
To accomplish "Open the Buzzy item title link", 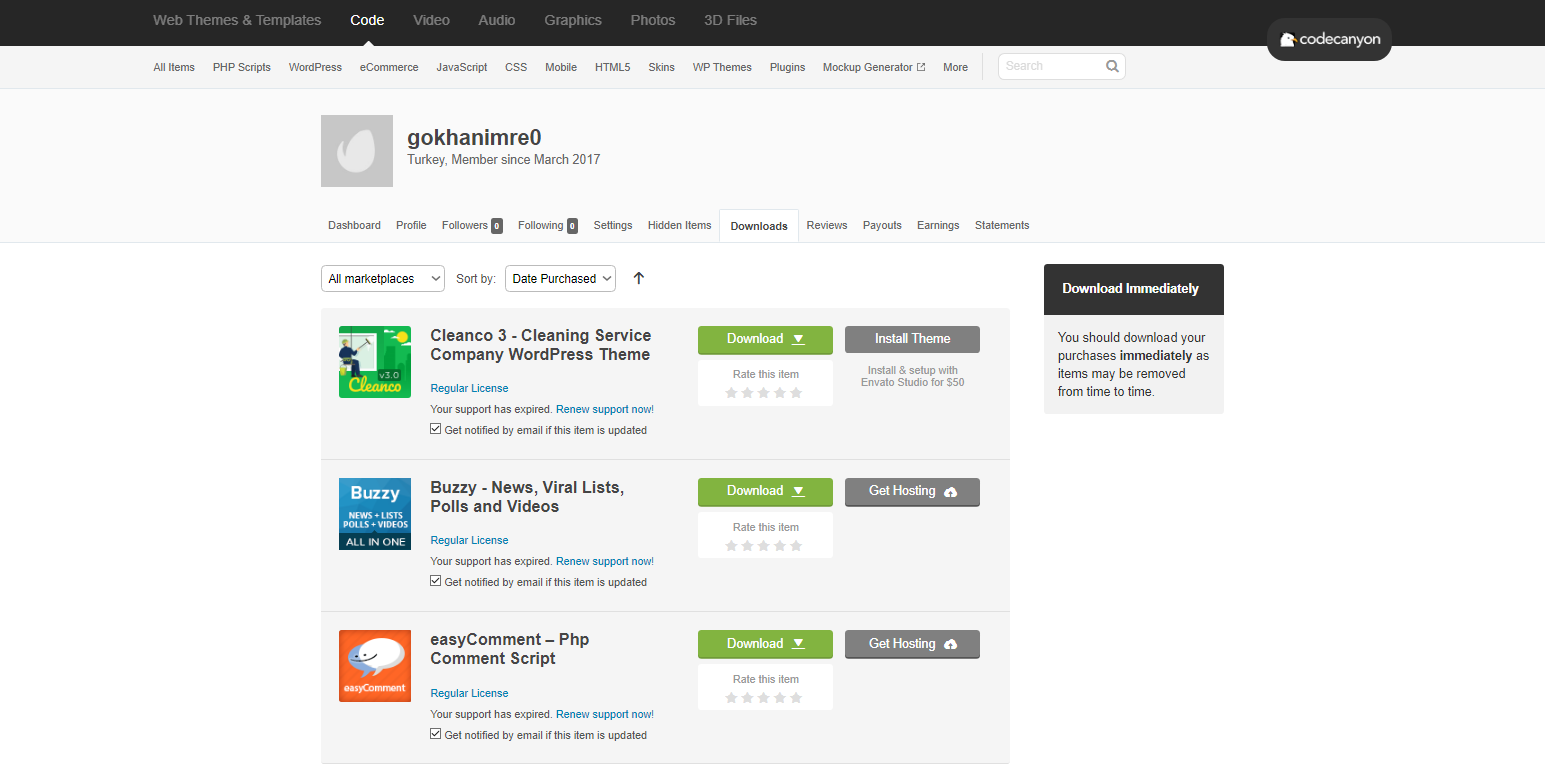I will tap(527, 497).
